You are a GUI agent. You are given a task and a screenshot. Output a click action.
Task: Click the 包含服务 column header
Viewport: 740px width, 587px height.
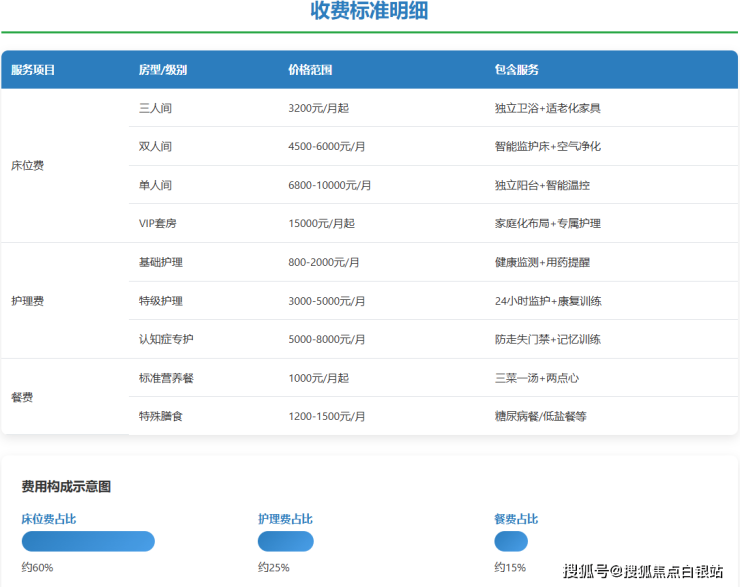click(x=516, y=70)
